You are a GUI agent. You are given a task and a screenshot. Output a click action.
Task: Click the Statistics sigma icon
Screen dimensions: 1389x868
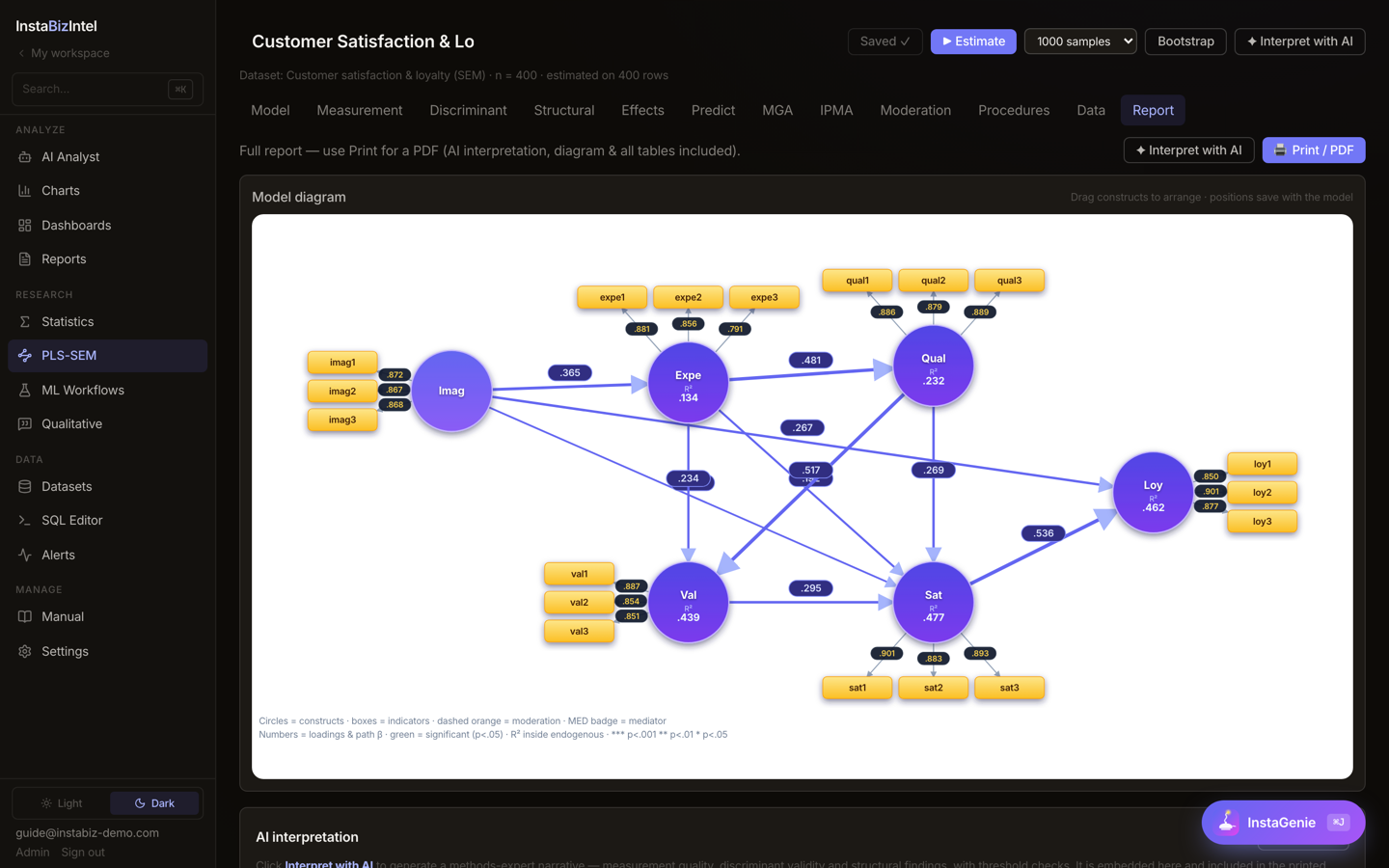(25, 322)
